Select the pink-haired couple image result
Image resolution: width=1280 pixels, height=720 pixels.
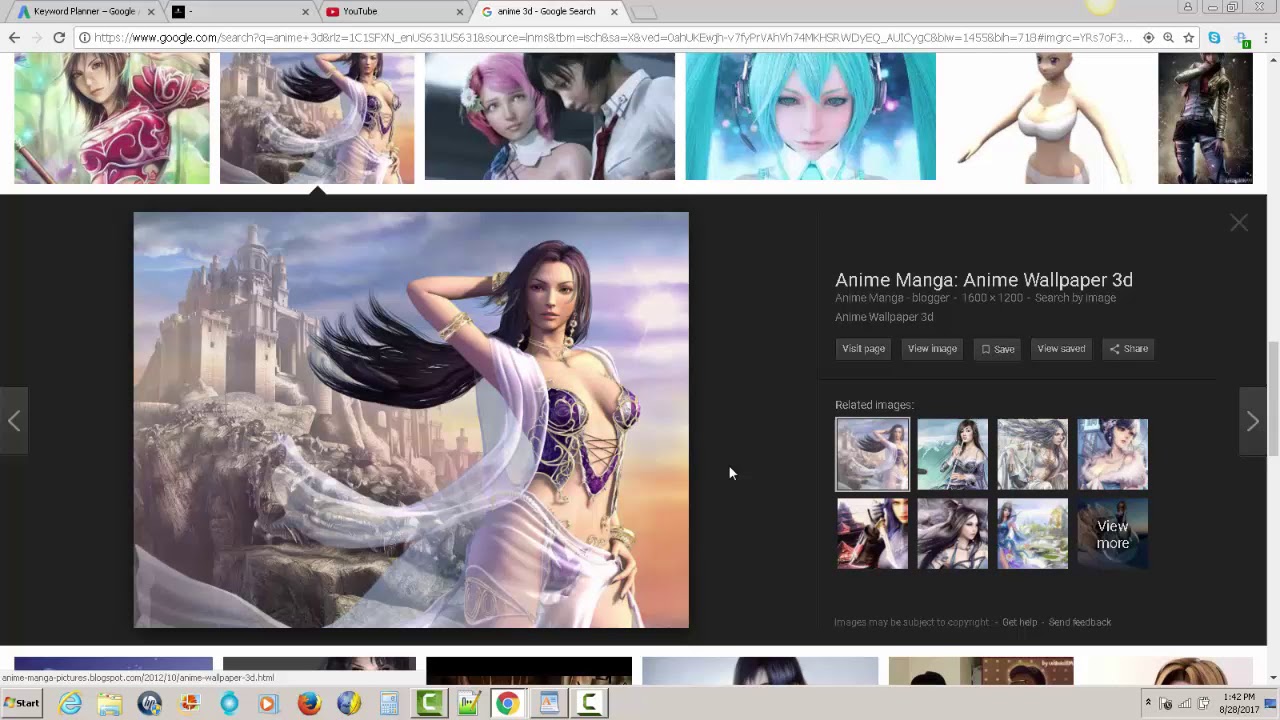[549, 117]
